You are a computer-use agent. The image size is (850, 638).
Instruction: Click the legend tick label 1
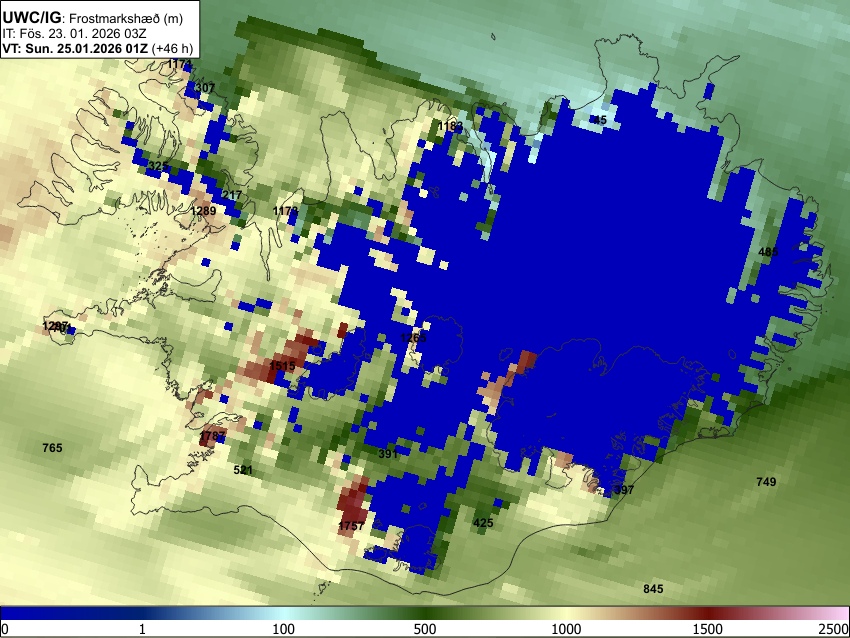142,629
